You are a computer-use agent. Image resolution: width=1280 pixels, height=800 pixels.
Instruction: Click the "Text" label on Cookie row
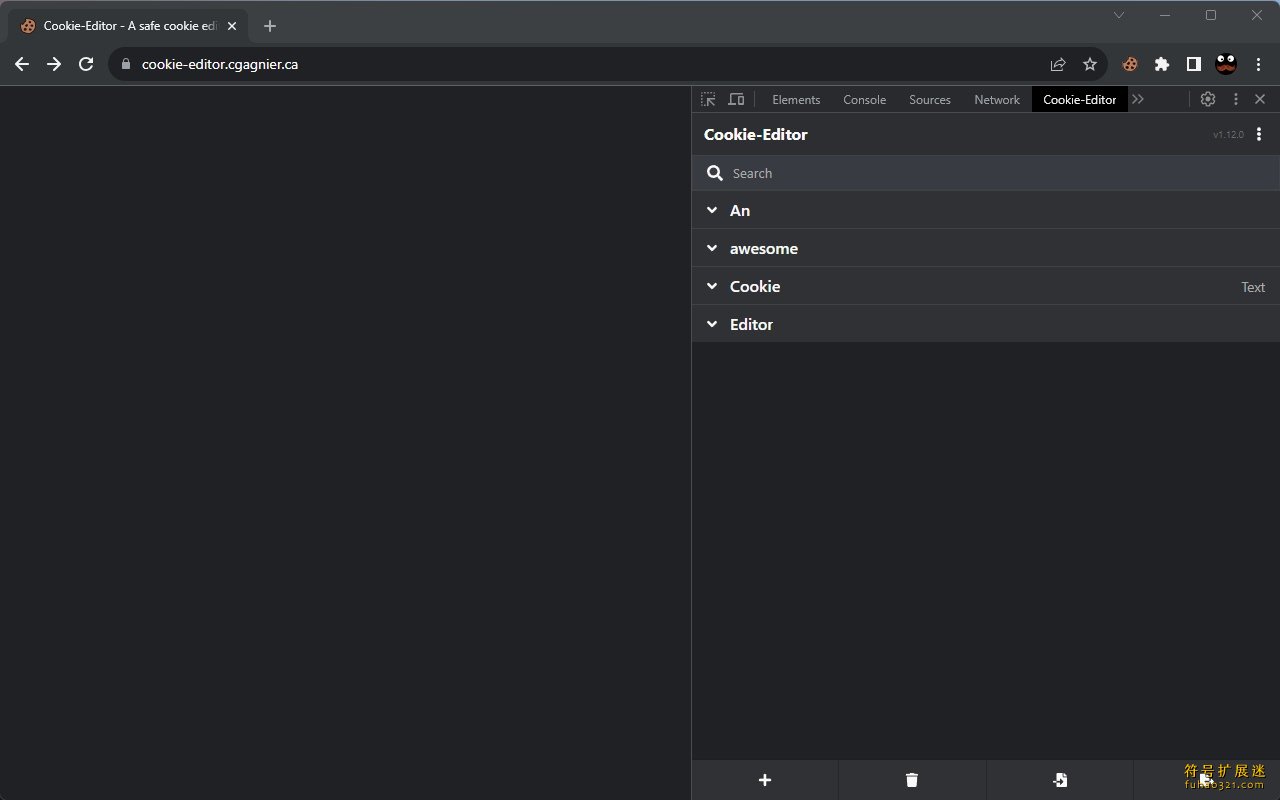click(1253, 287)
